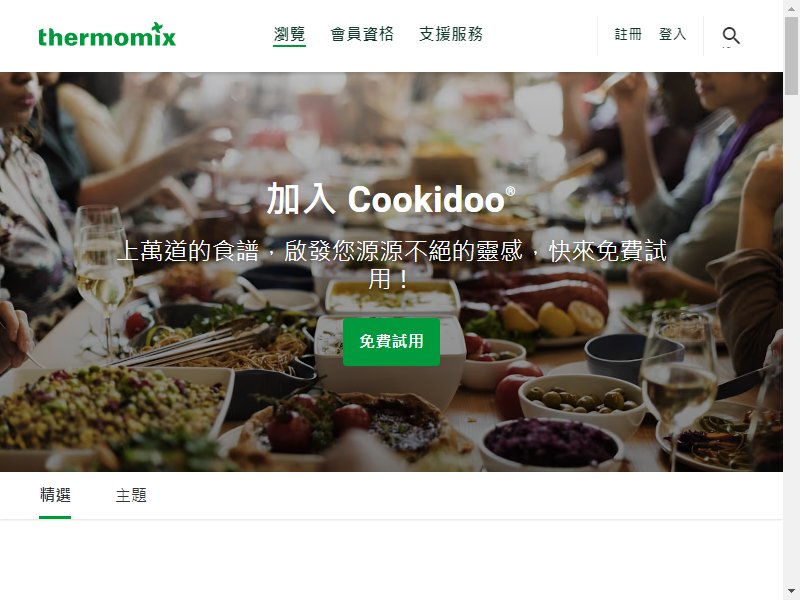Click the leaf on the thermomix logo
This screenshot has height=600, width=800.
coord(156,27)
